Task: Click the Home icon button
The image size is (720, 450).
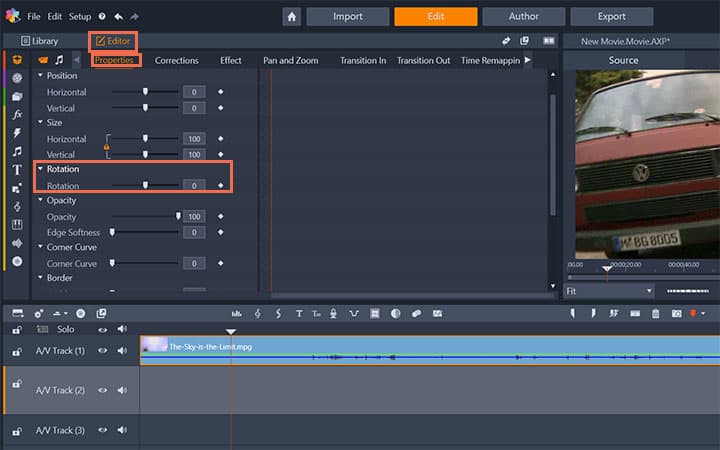Action: coord(292,17)
